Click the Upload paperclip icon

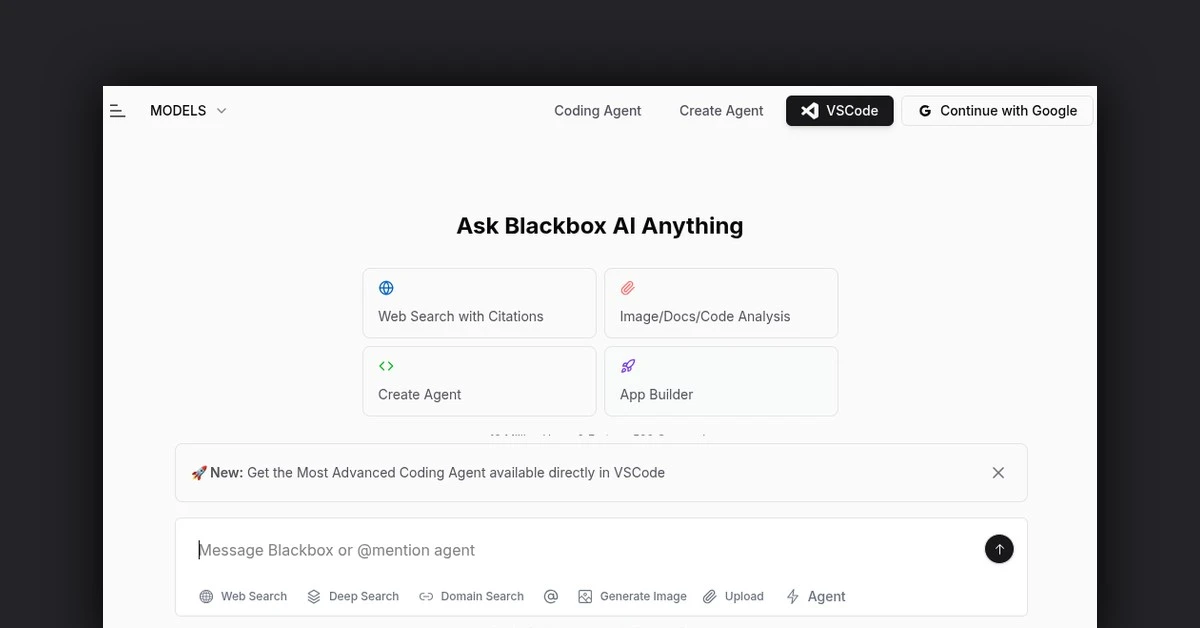[710, 596]
